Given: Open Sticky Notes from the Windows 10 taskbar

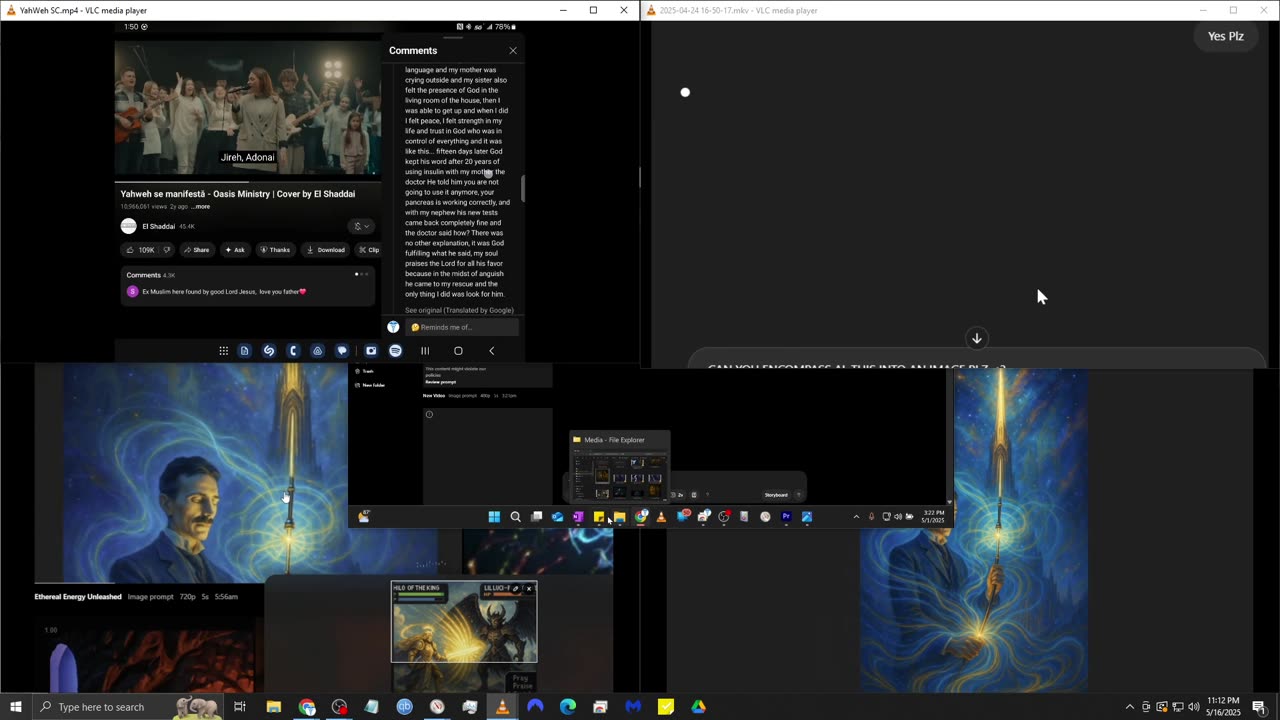Looking at the screenshot, I should [x=666, y=707].
